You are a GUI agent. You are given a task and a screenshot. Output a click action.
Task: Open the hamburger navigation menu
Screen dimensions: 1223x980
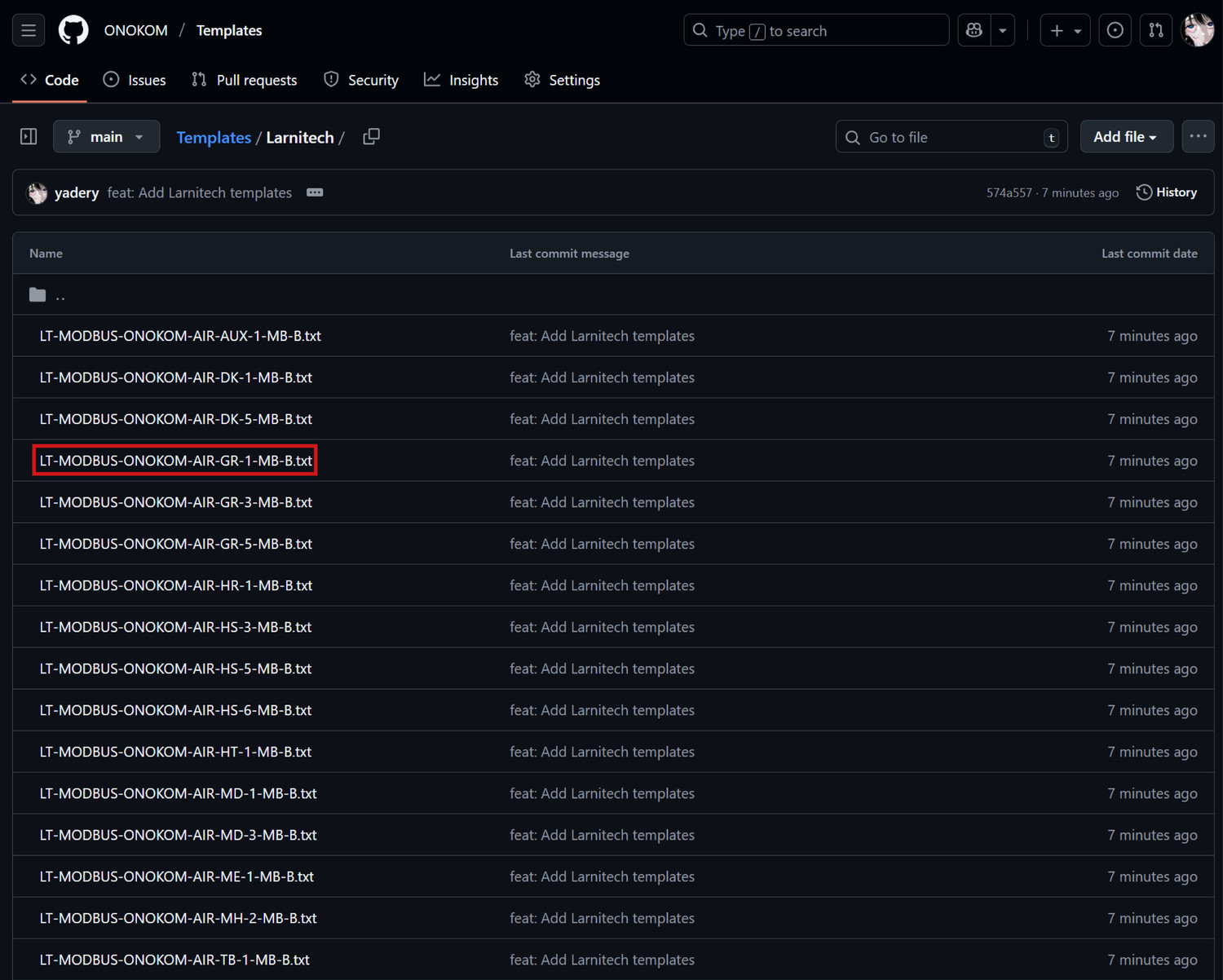tap(29, 31)
